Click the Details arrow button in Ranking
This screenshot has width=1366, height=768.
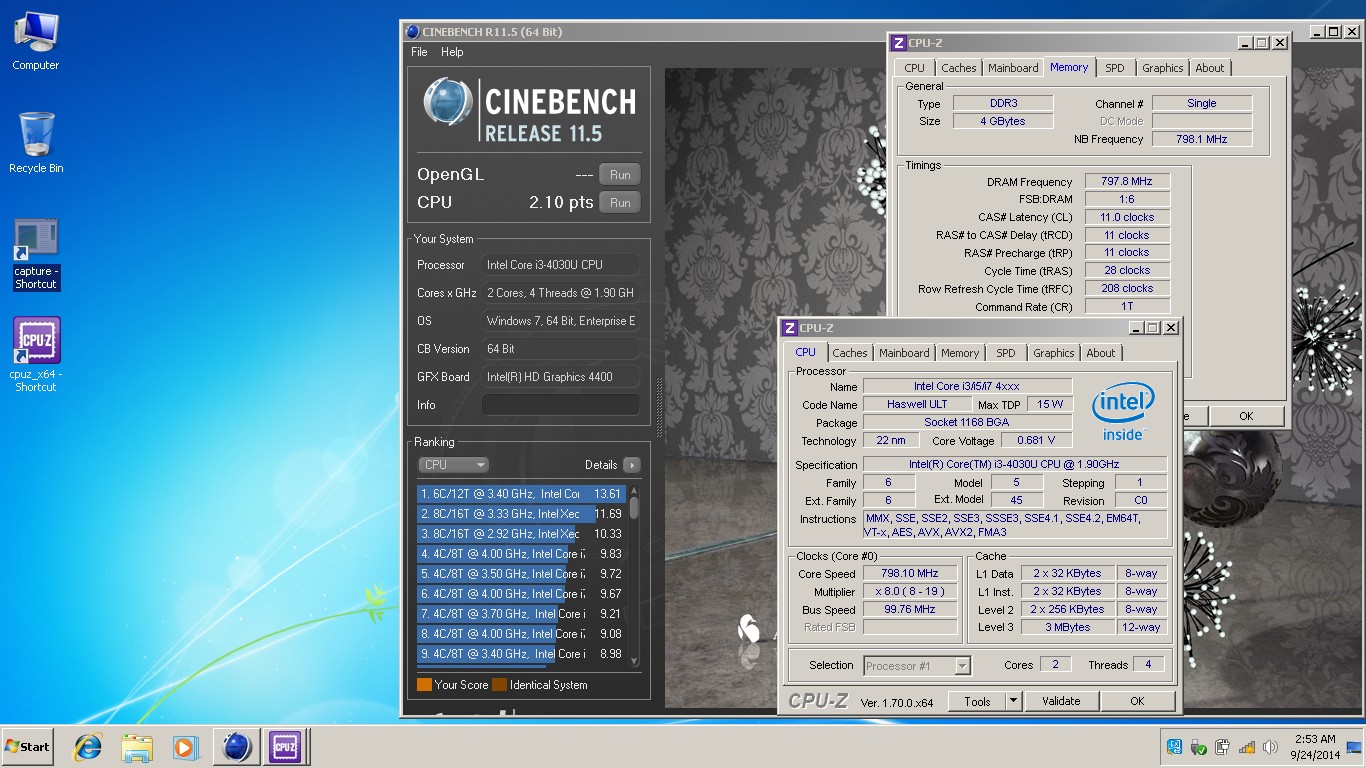631,465
